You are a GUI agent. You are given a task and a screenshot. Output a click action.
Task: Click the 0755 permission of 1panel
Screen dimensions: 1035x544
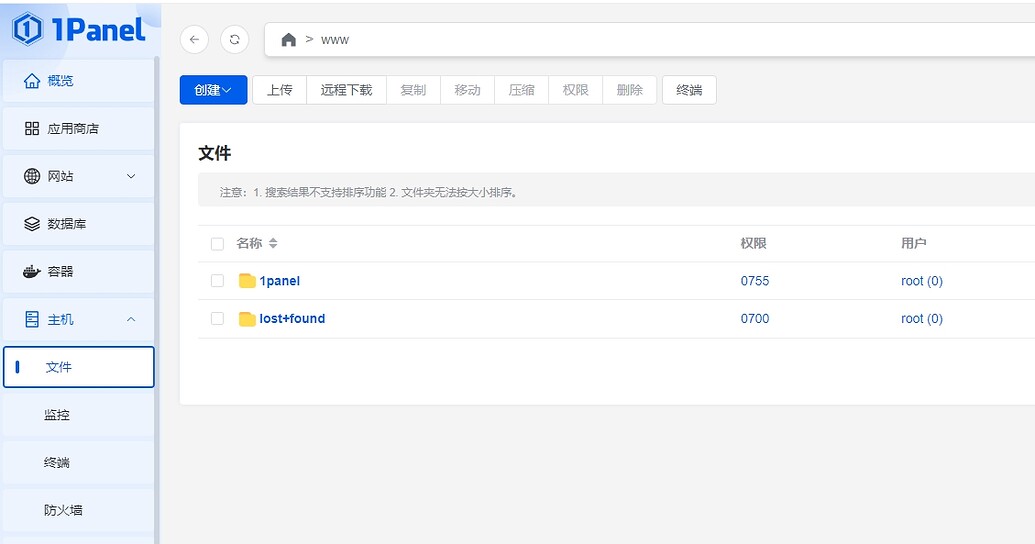tap(754, 281)
